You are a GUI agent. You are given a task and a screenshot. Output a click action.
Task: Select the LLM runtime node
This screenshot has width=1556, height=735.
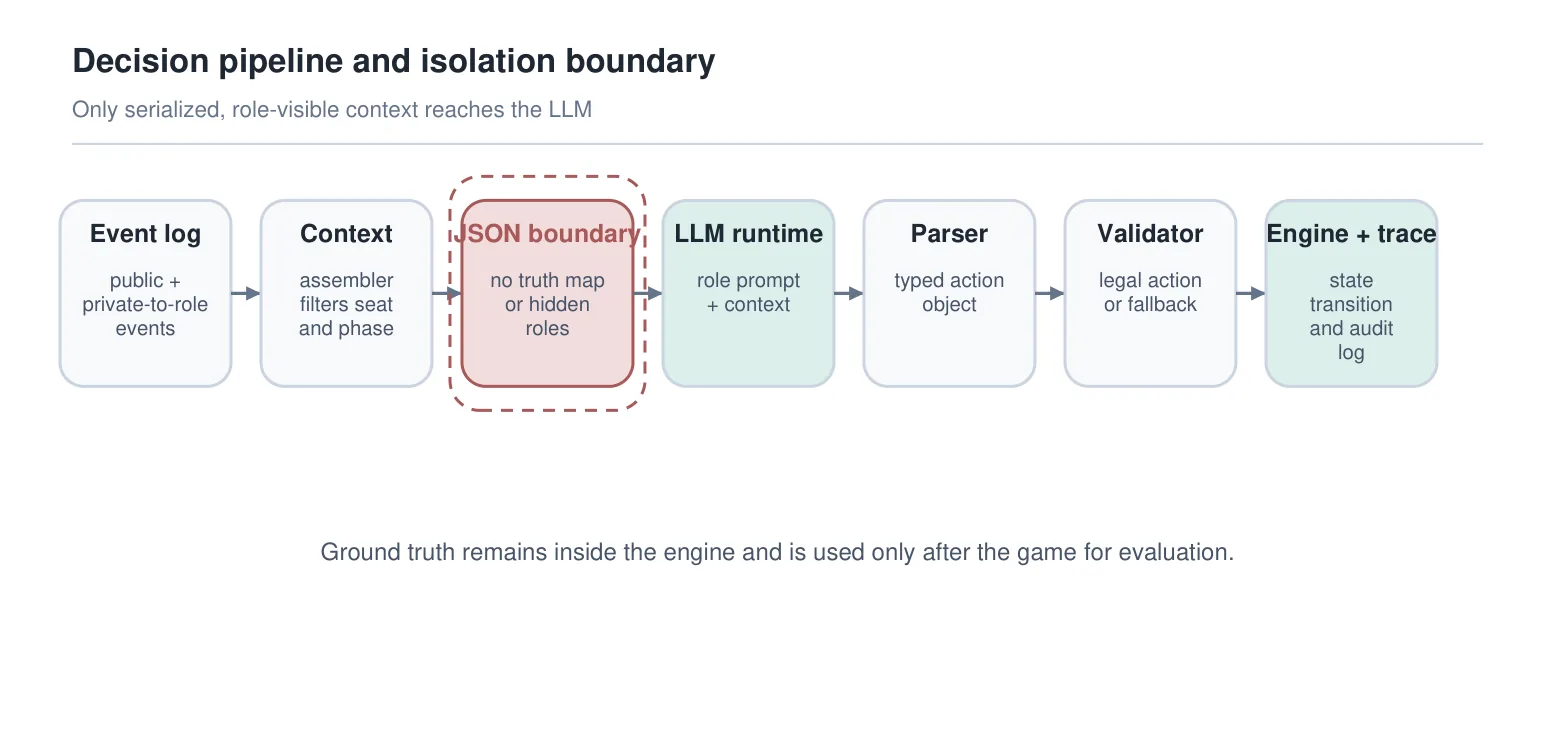point(748,293)
